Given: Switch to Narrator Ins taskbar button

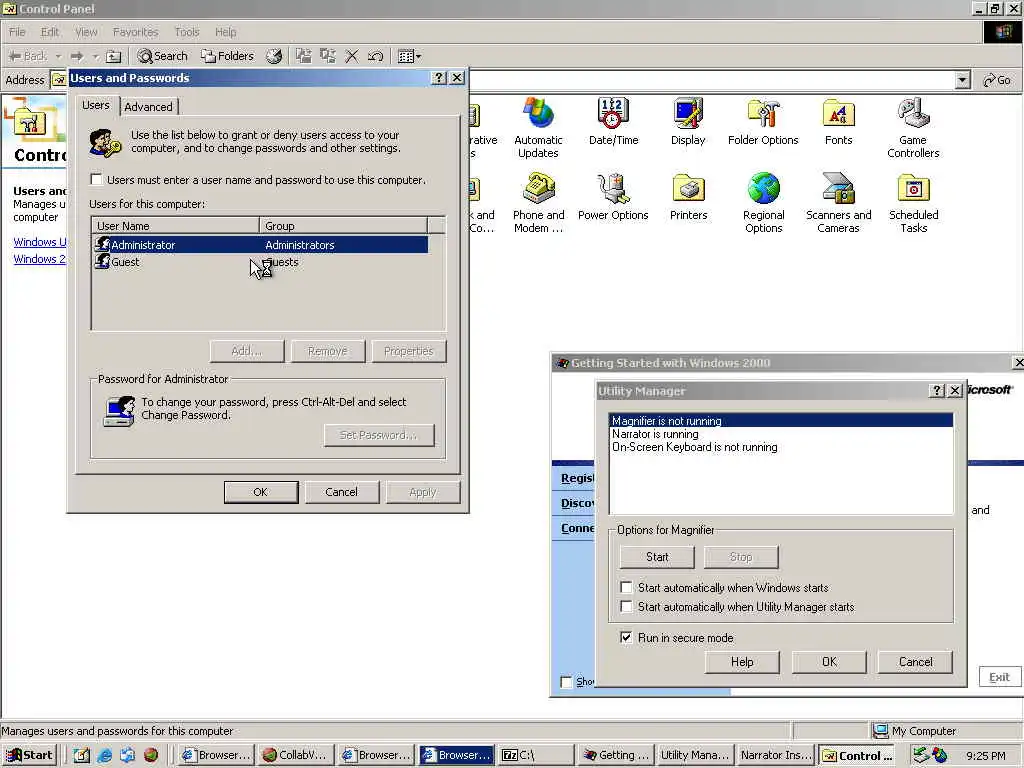Looking at the screenshot, I should (x=776, y=756).
